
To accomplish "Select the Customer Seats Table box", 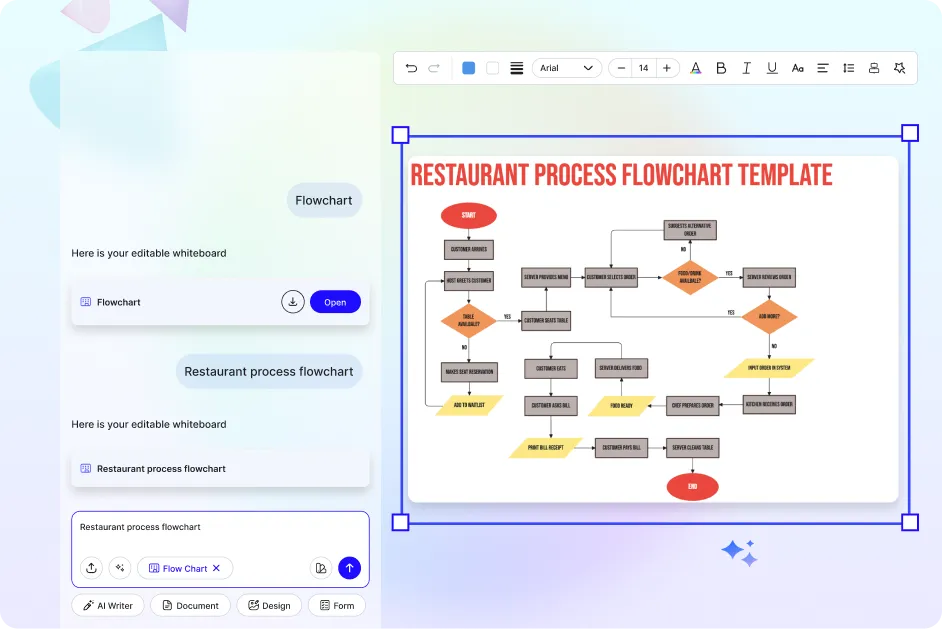I will pyautogui.click(x=546, y=320).
